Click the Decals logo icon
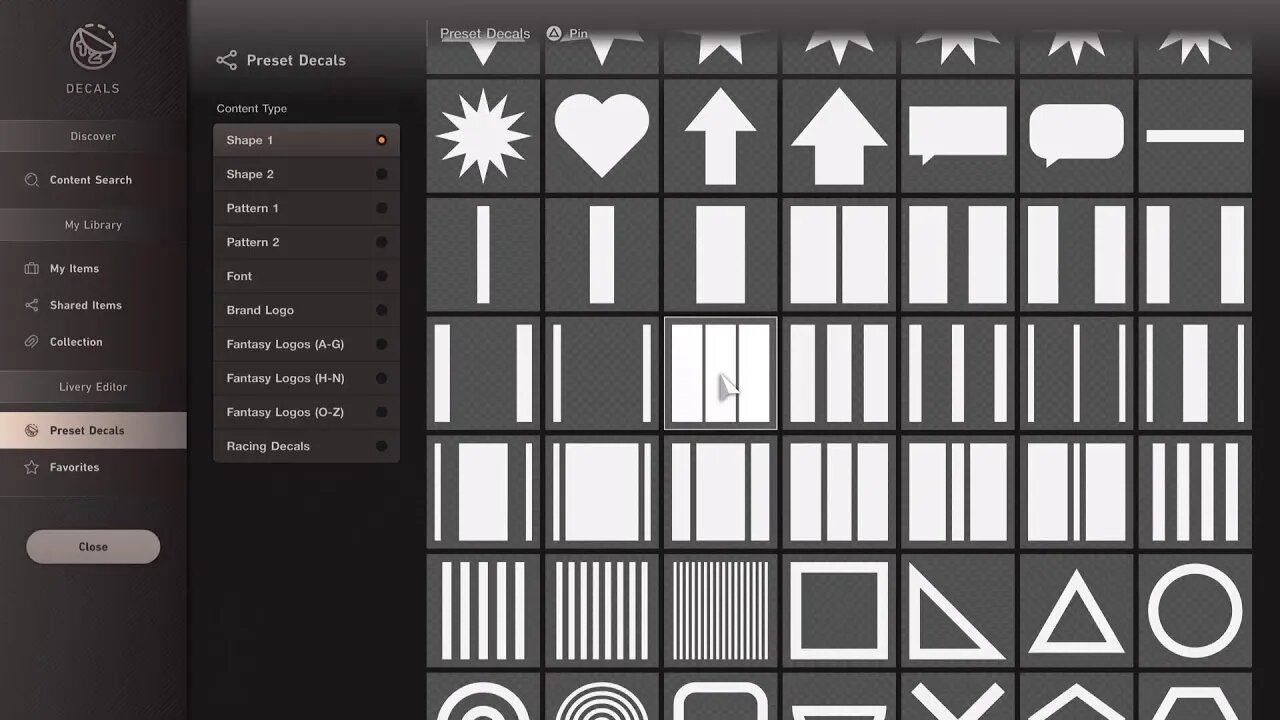Viewport: 1280px width, 720px height. click(x=93, y=48)
